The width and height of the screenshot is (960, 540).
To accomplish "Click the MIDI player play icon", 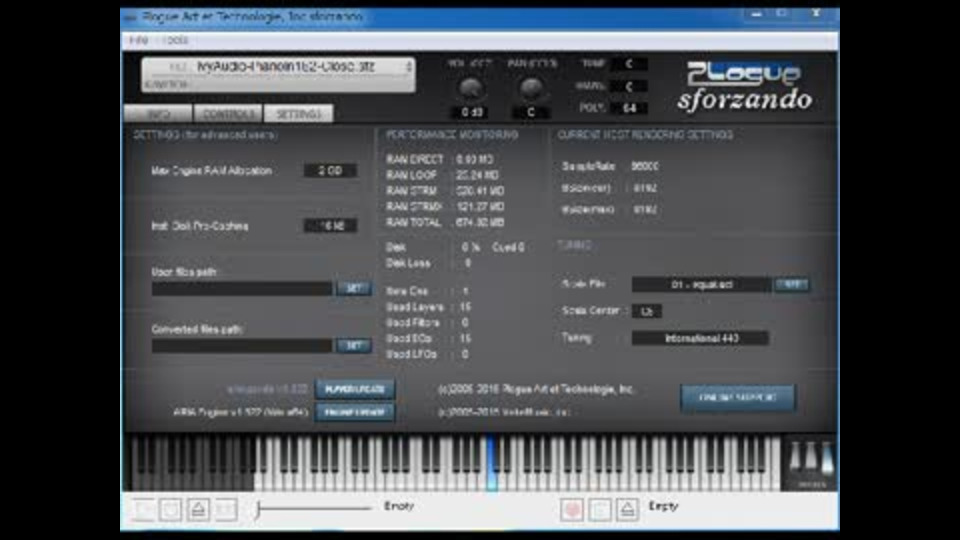I will click(x=143, y=509).
